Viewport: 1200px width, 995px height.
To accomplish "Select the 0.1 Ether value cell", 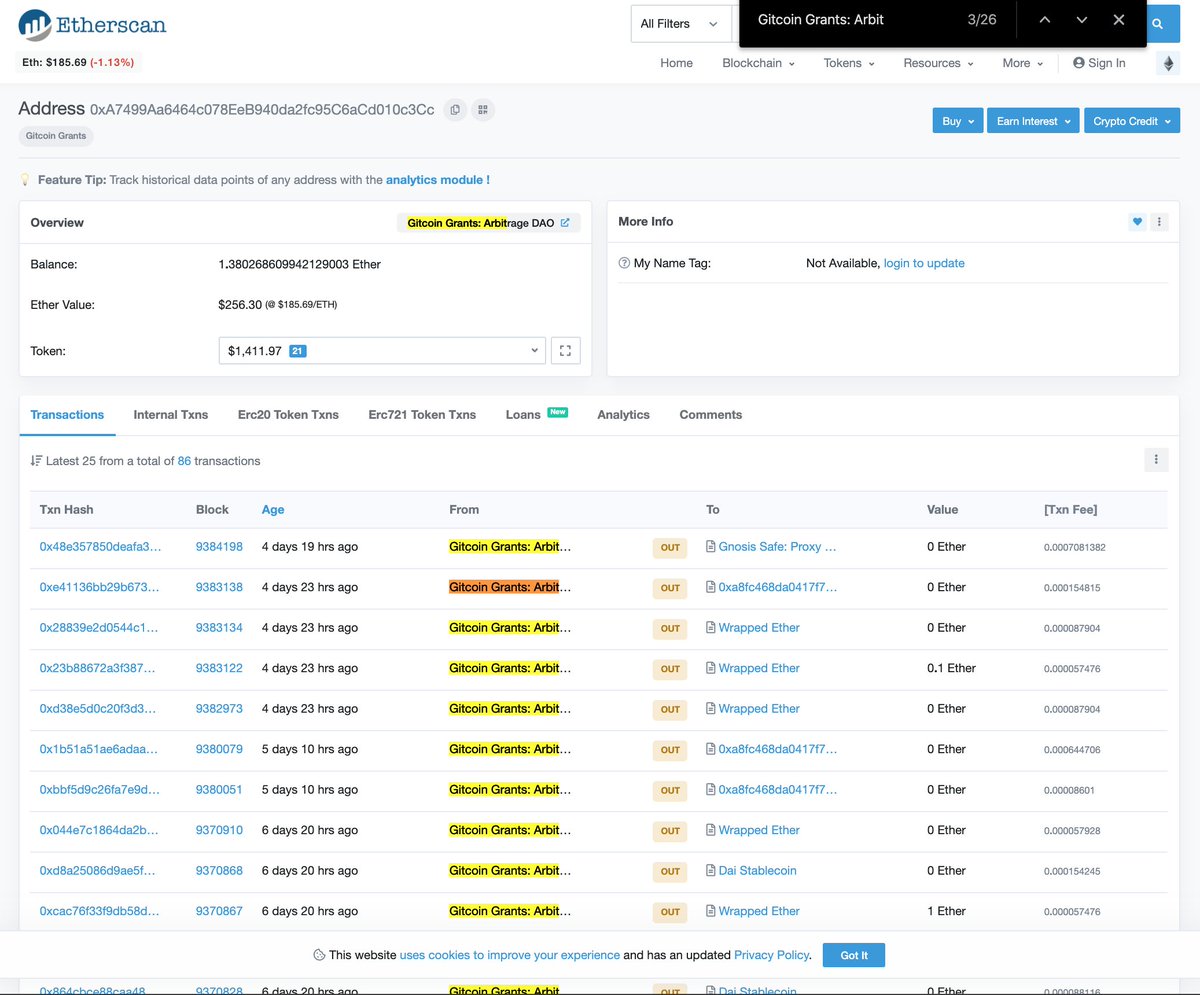I will click(951, 668).
